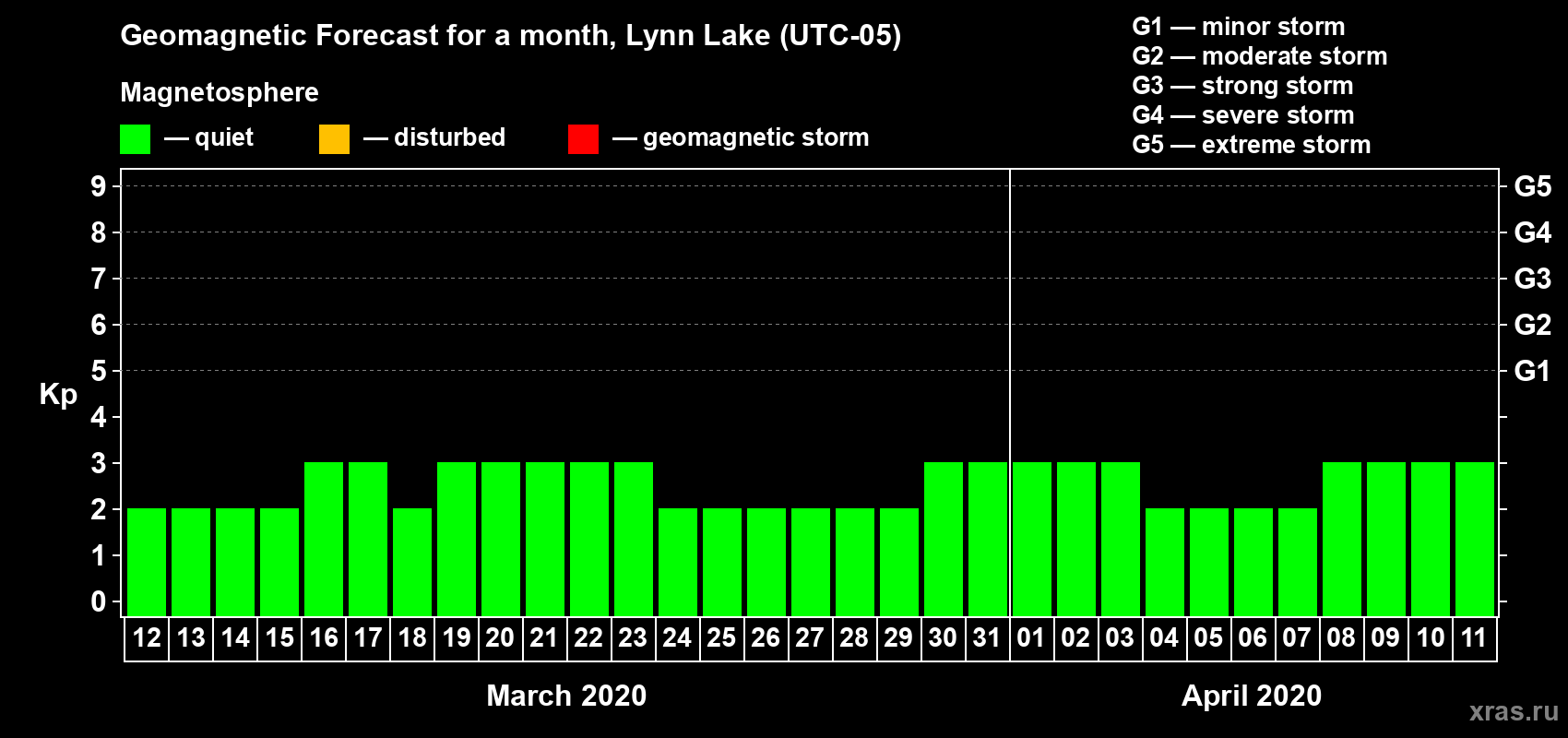1568x738 pixels.
Task: Click the G1 marker on right axis
Action: pyautogui.click(x=1533, y=371)
